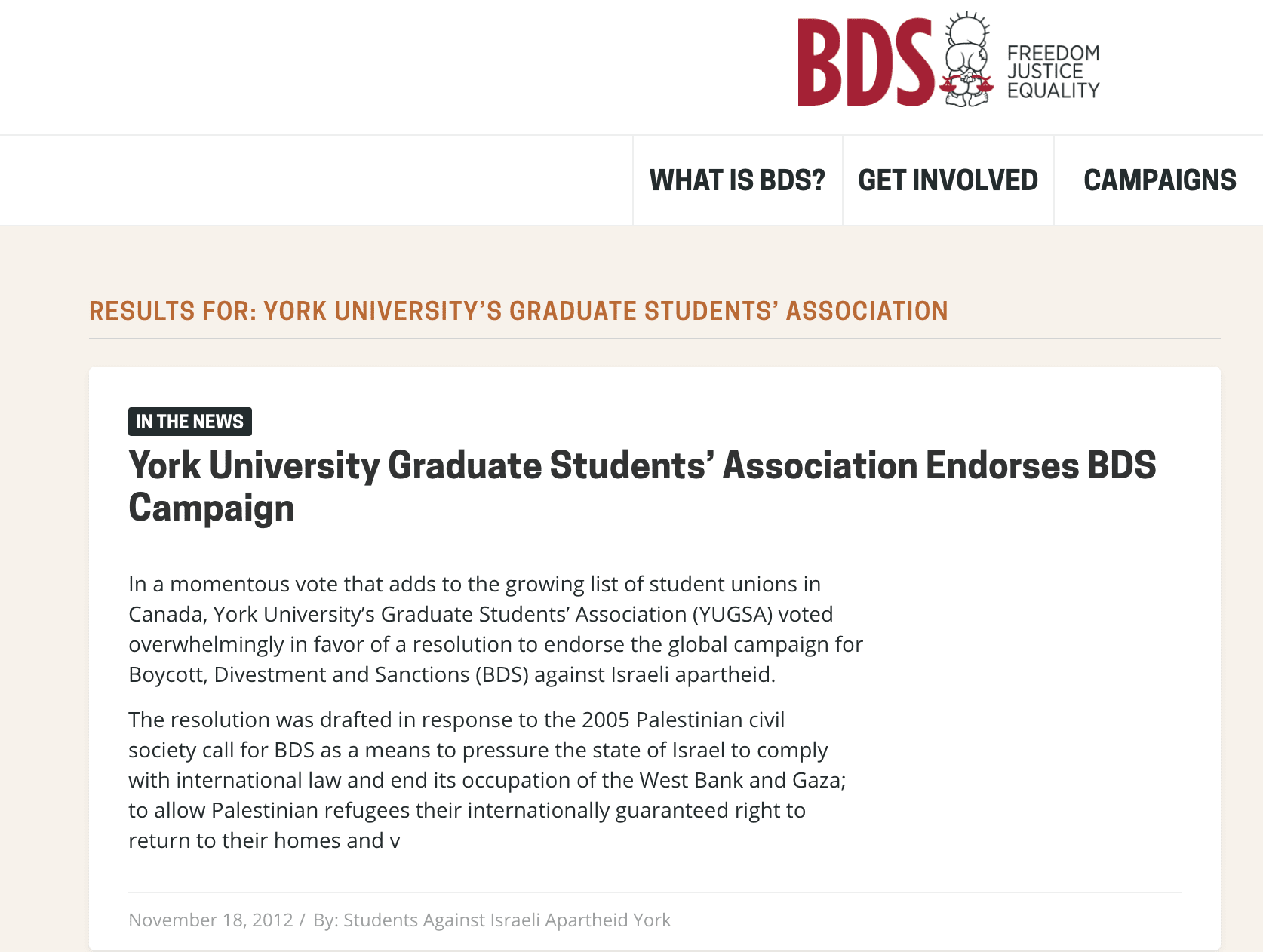Image resolution: width=1263 pixels, height=952 pixels.
Task: Click the second paragraph about the resolution
Action: [487, 780]
